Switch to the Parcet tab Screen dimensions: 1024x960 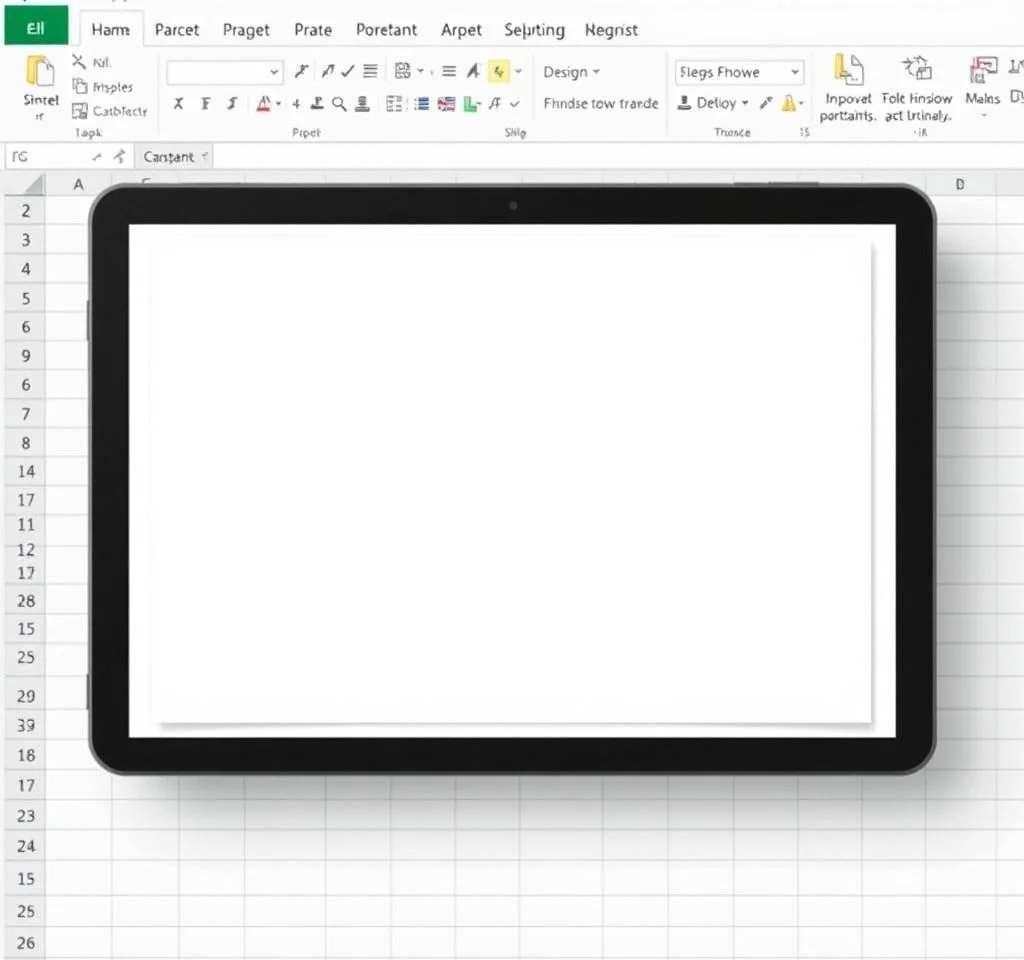point(176,29)
